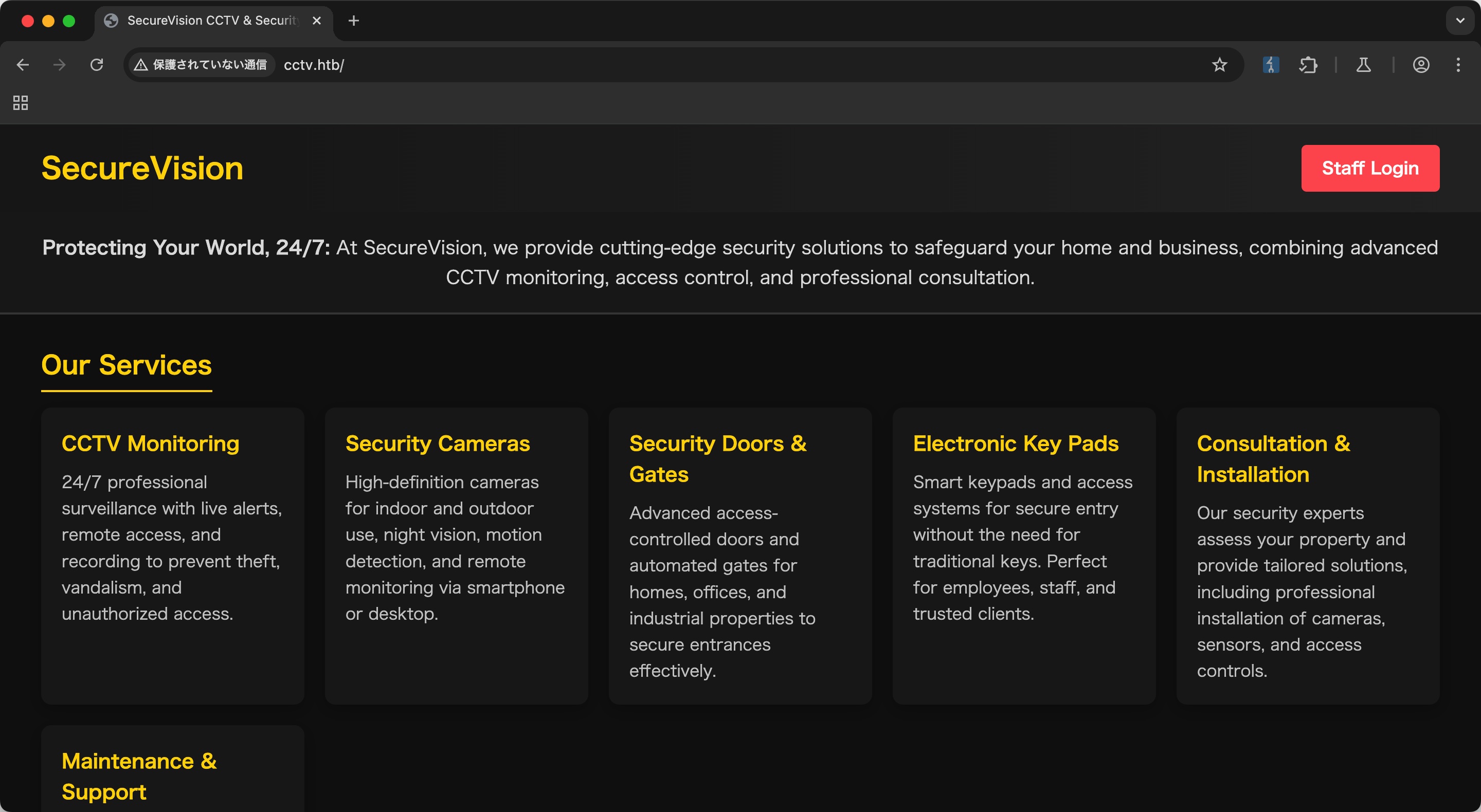This screenshot has width=1481, height=812.
Task: Click the browser forward arrow
Action: [x=59, y=65]
